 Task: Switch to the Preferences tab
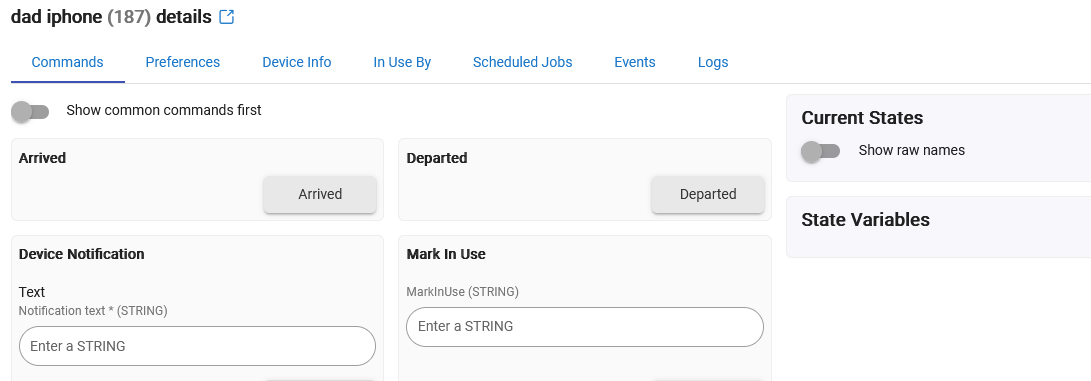pos(182,62)
